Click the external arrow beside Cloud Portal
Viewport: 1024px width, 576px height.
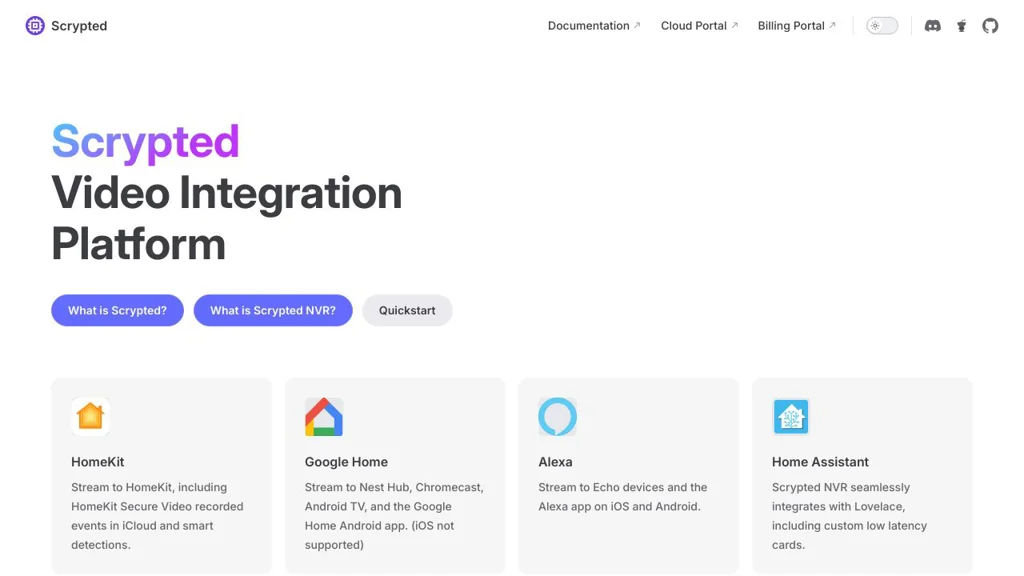pyautogui.click(x=734, y=25)
